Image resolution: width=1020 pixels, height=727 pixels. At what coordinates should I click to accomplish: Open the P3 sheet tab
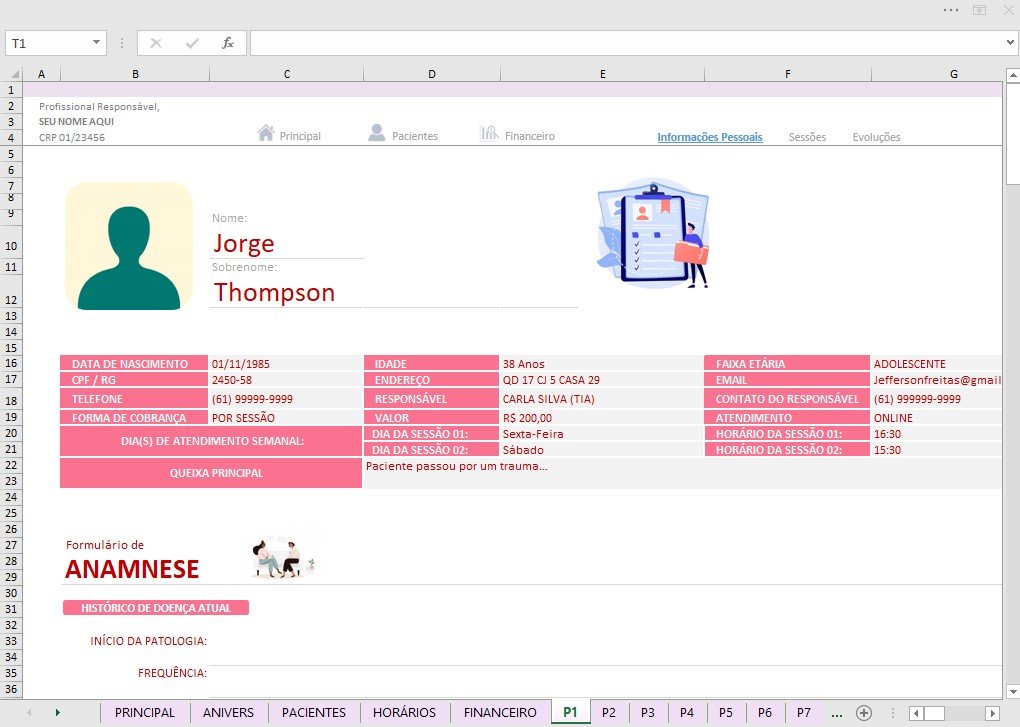point(648,713)
